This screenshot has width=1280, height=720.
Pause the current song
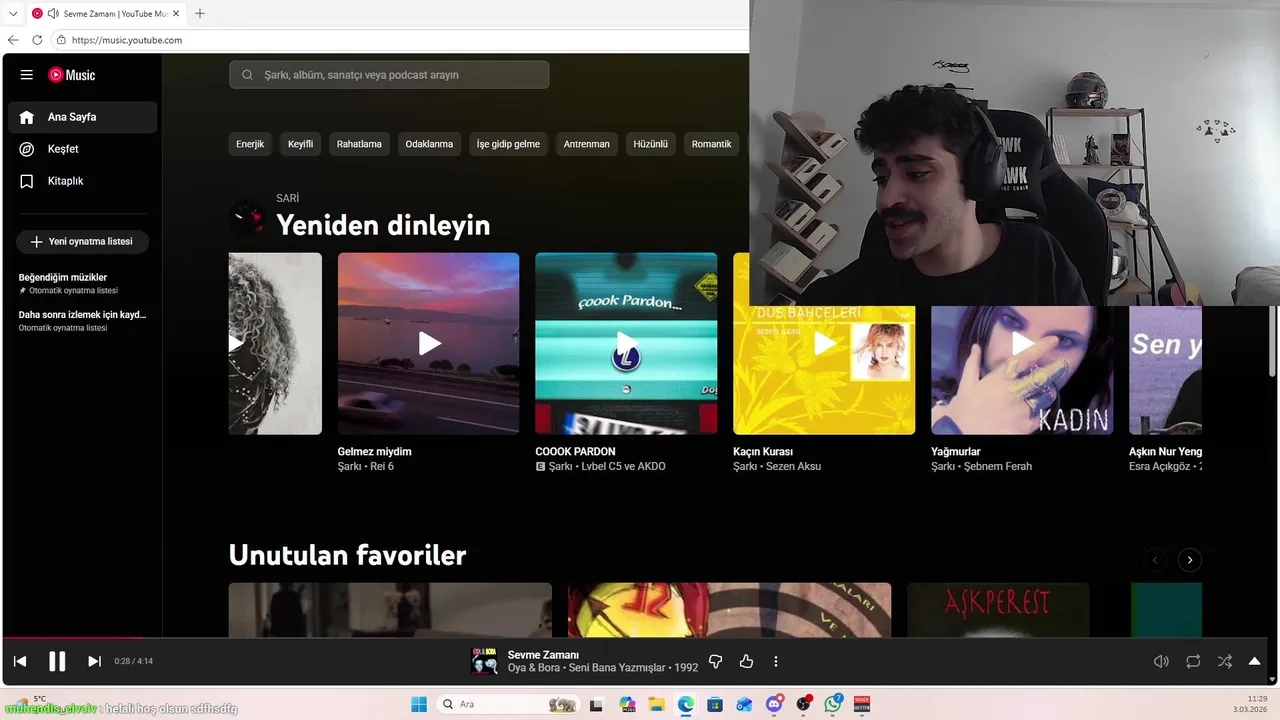point(57,661)
